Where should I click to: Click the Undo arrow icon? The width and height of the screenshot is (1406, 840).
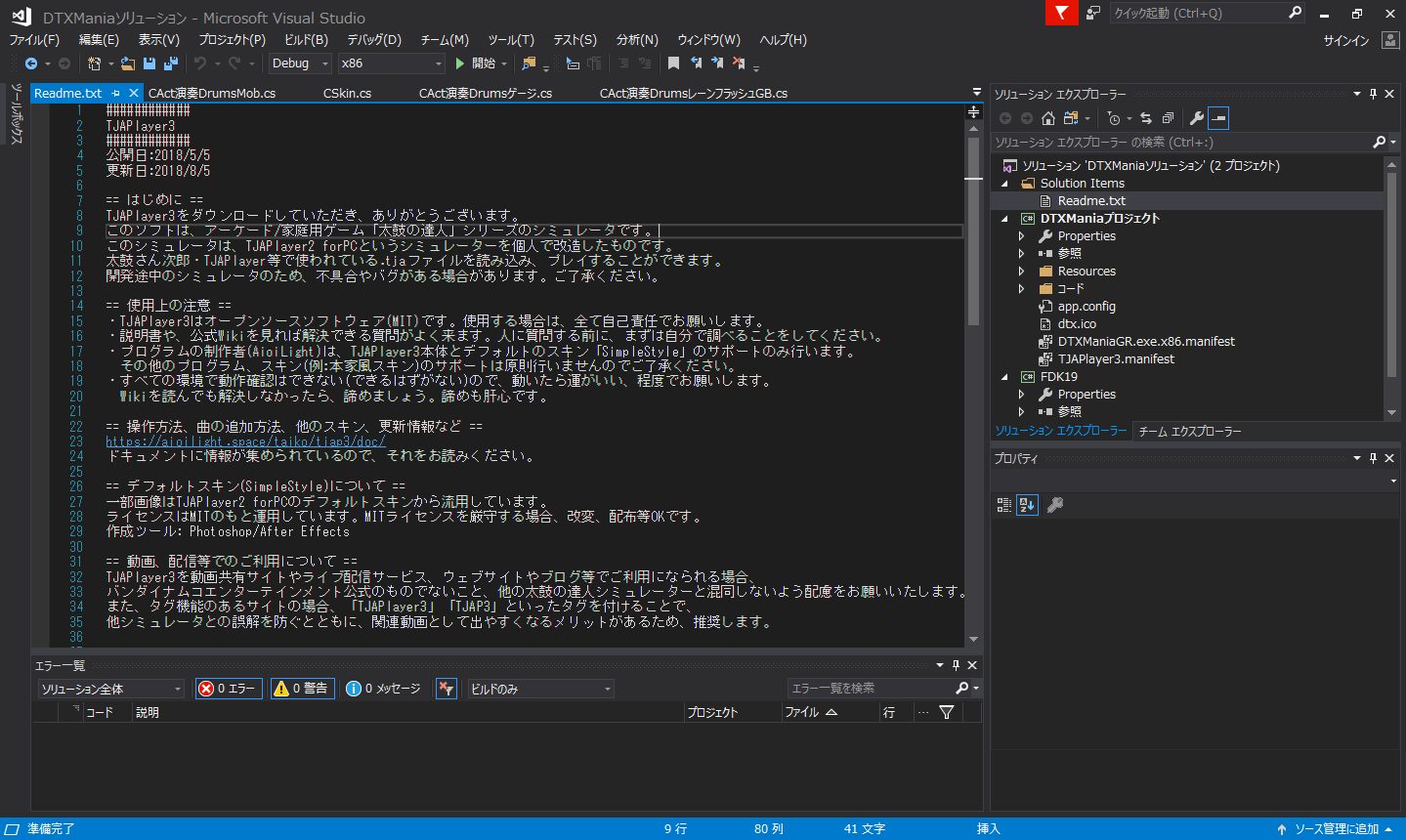pyautogui.click(x=200, y=63)
